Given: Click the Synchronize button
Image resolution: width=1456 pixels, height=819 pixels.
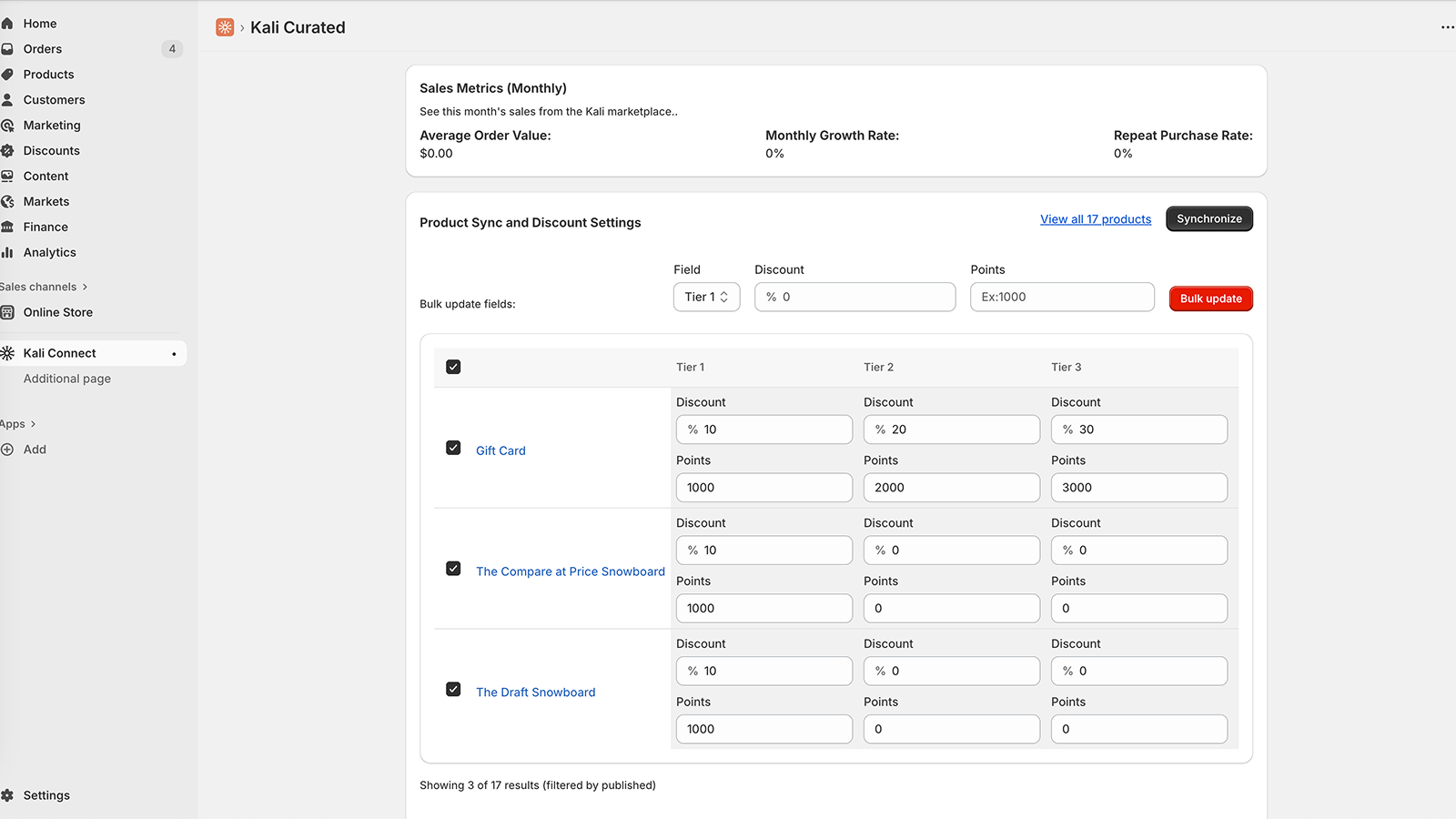Looking at the screenshot, I should pos(1208,219).
